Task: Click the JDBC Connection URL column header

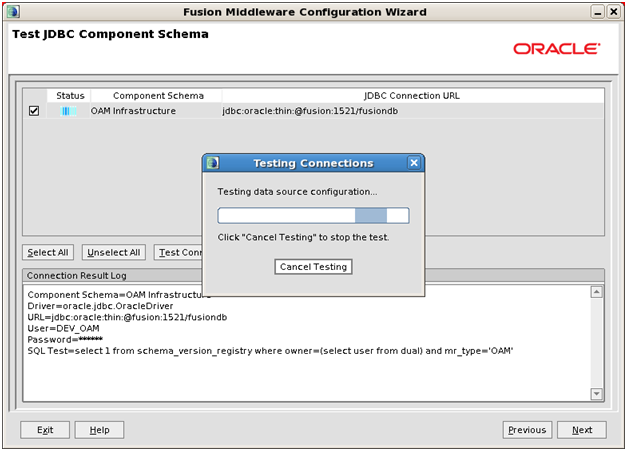Action: (412, 96)
